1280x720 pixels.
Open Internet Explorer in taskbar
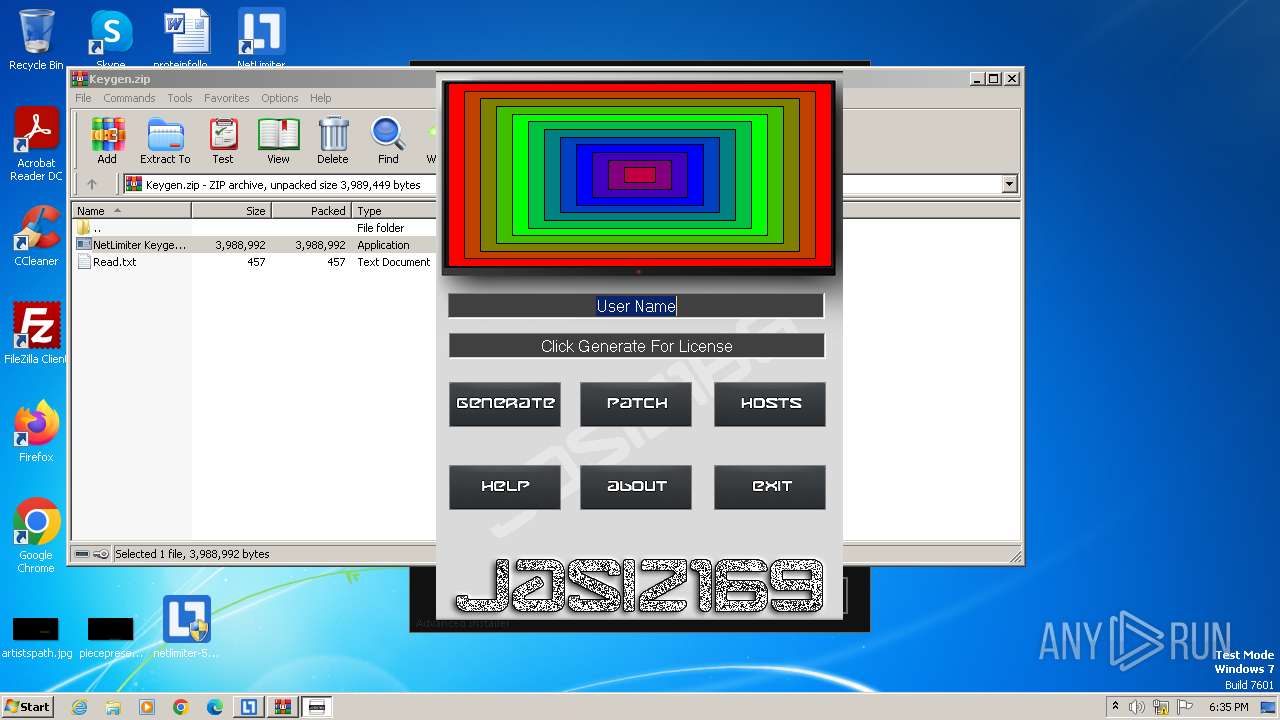(80, 707)
